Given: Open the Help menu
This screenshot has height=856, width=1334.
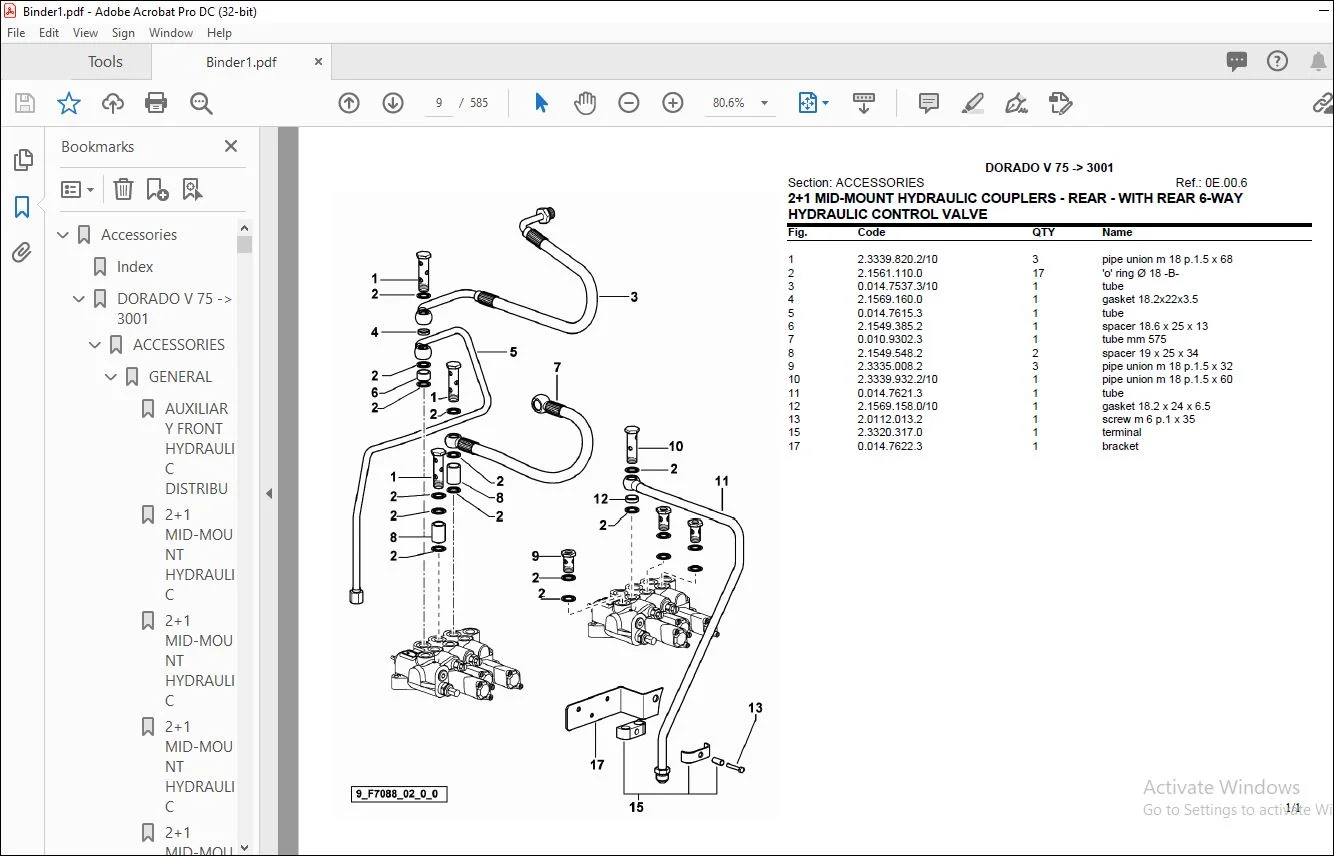Looking at the screenshot, I should [219, 33].
